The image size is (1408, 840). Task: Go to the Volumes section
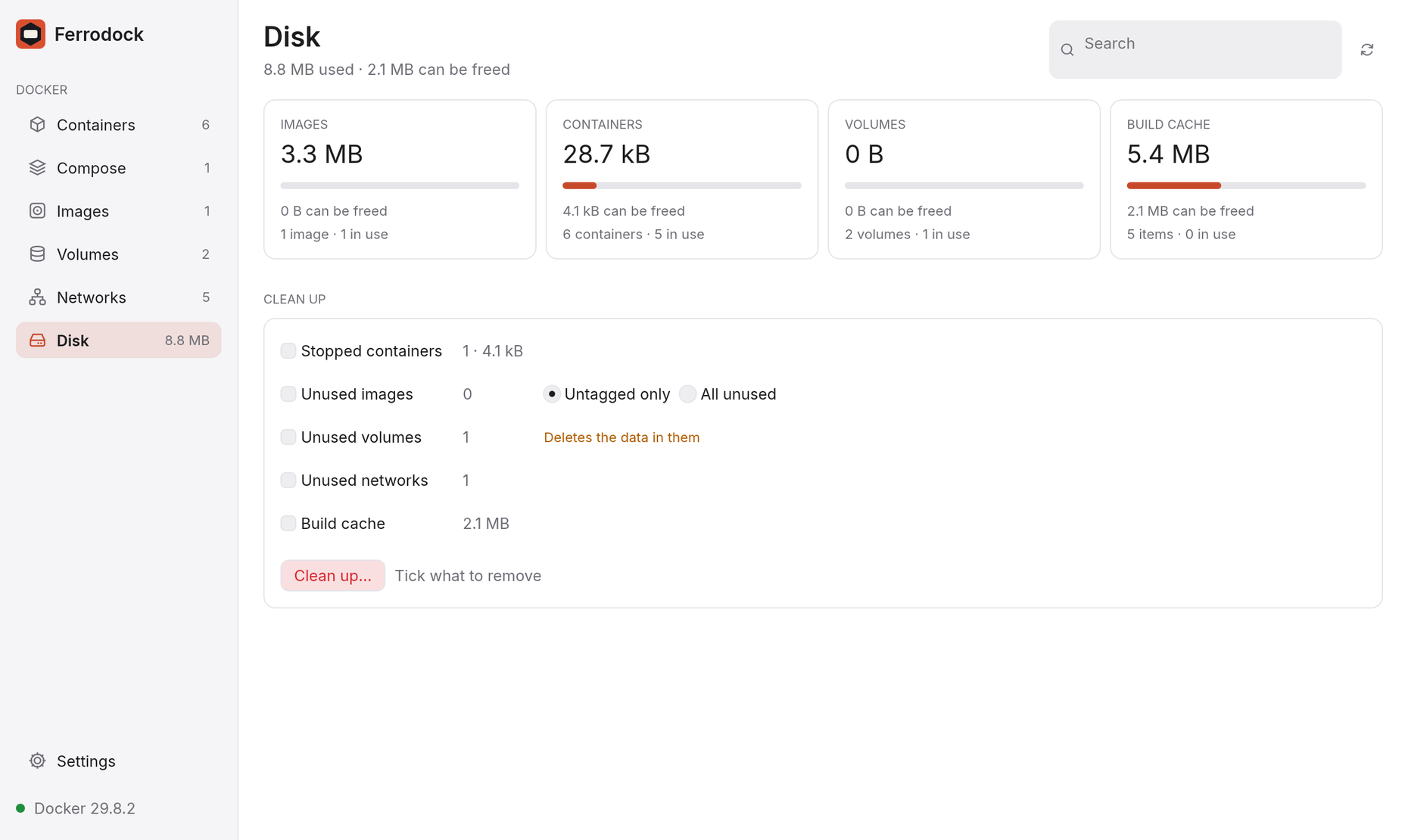pyautogui.click(x=118, y=254)
